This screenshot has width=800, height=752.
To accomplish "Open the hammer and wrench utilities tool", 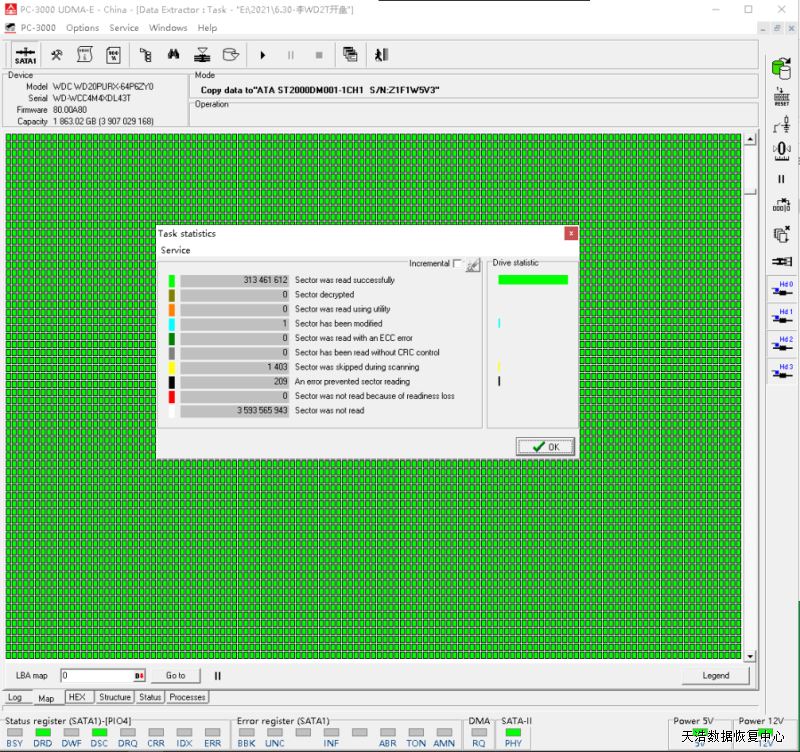I will coord(57,55).
